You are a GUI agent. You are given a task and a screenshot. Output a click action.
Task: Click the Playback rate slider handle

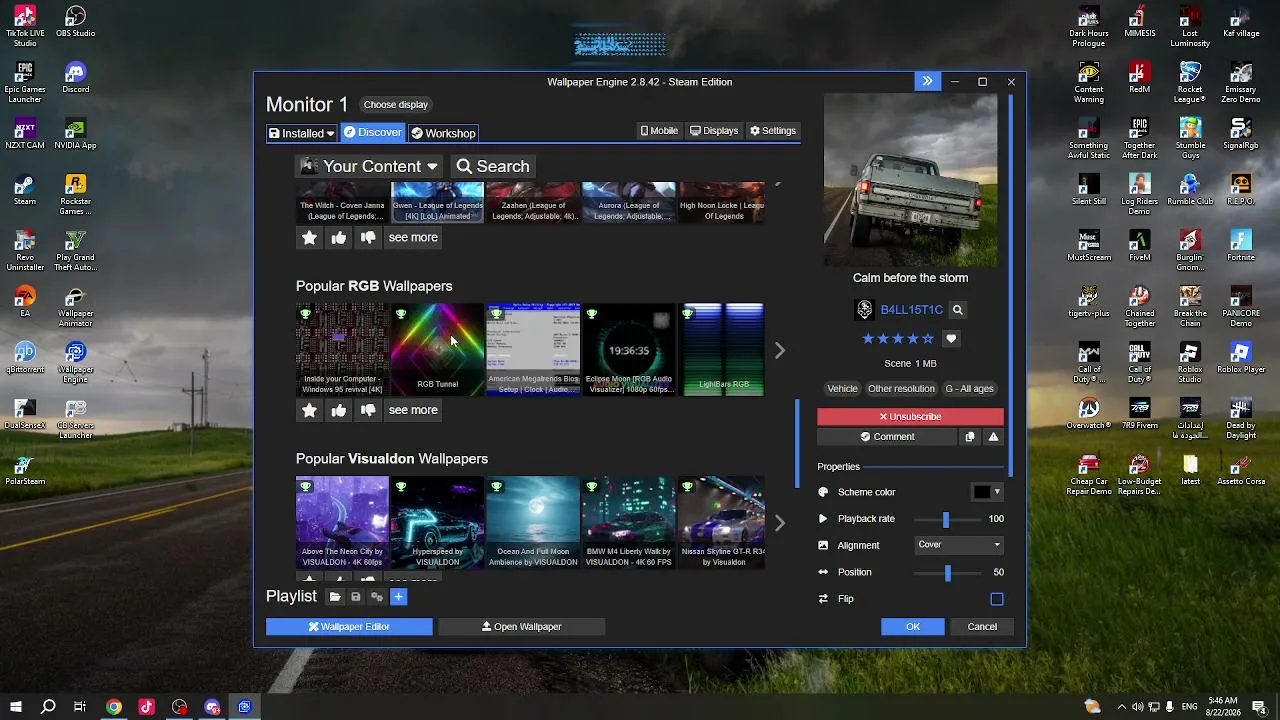coord(946,519)
